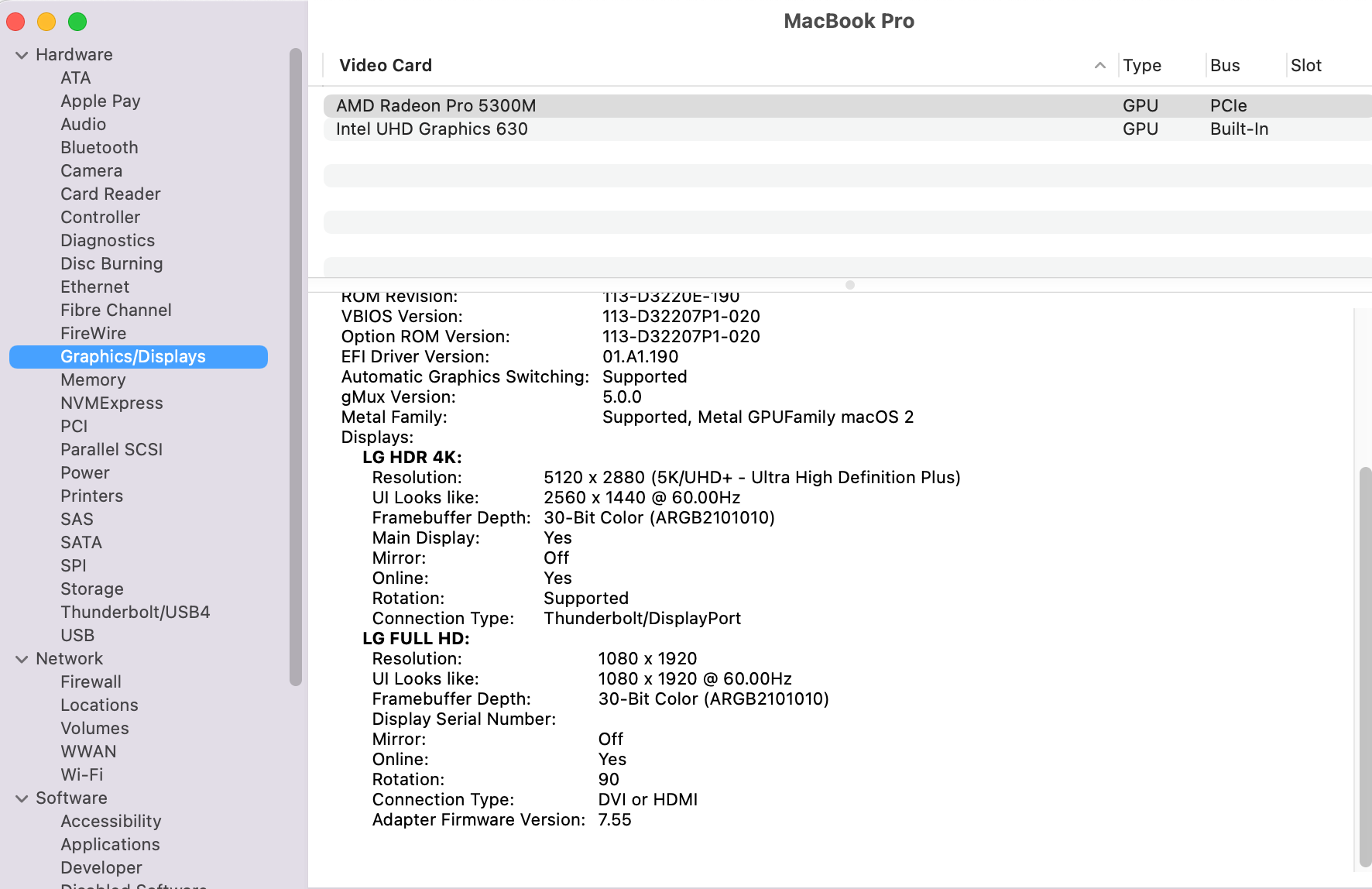Screen dimensions: 1372x889
Task: Click the Thunderbolt/DisplayPort connection value
Action: click(x=642, y=619)
